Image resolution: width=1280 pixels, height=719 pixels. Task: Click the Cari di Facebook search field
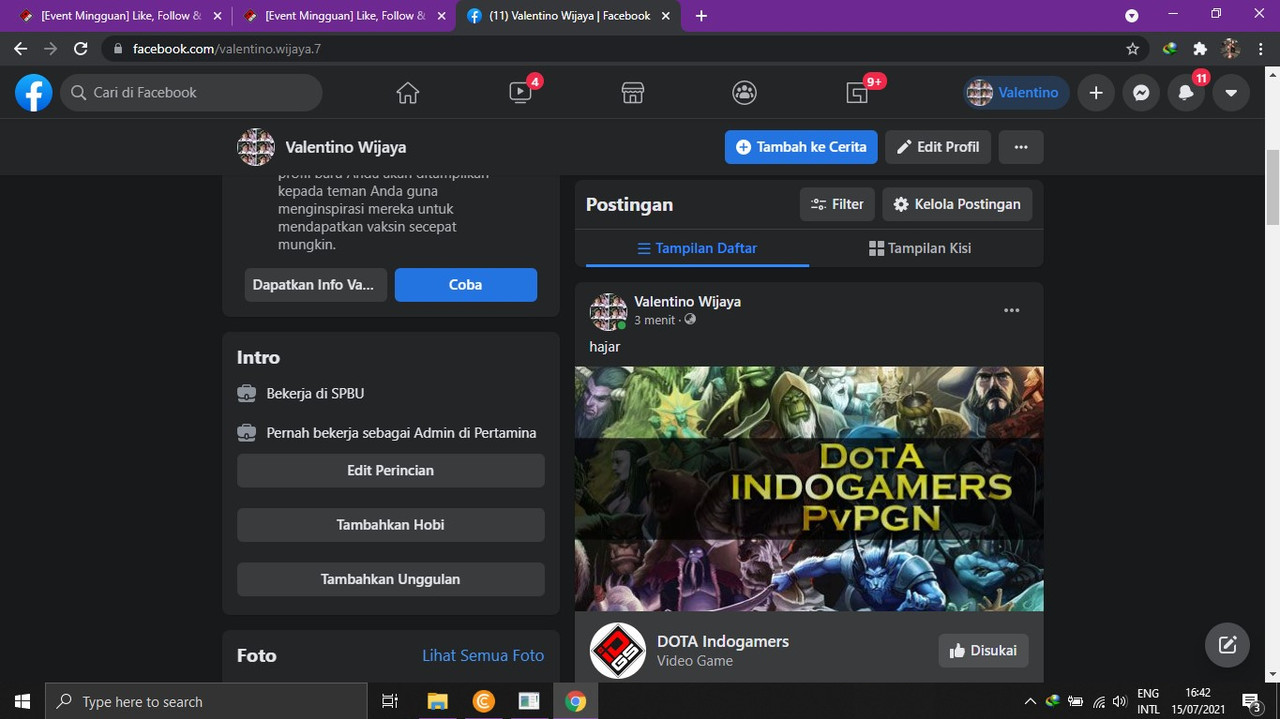point(191,93)
